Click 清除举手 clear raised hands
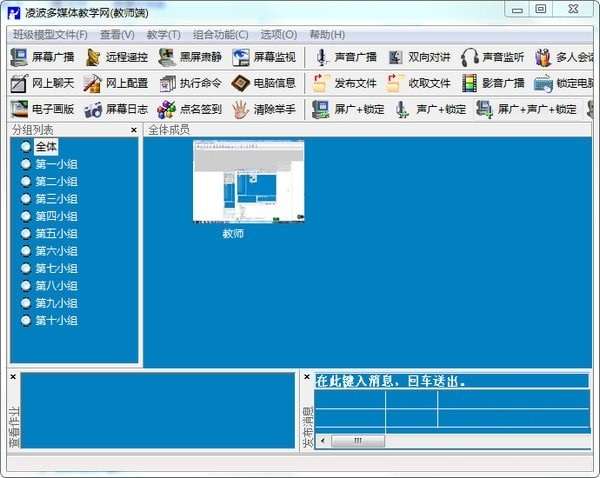This screenshot has width=600, height=478. (x=264, y=109)
